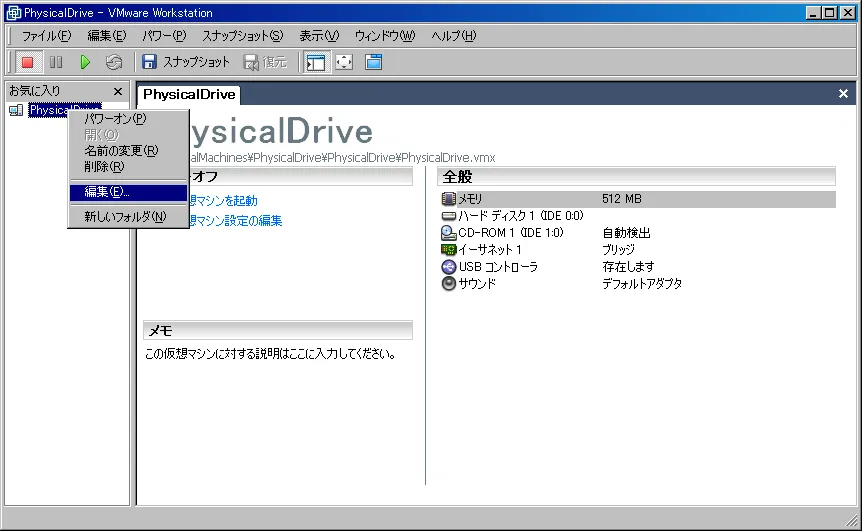Viewport: 862px width, 531px height.
Task: Click the イーサネット 1 network card icon
Action: [x=449, y=250]
